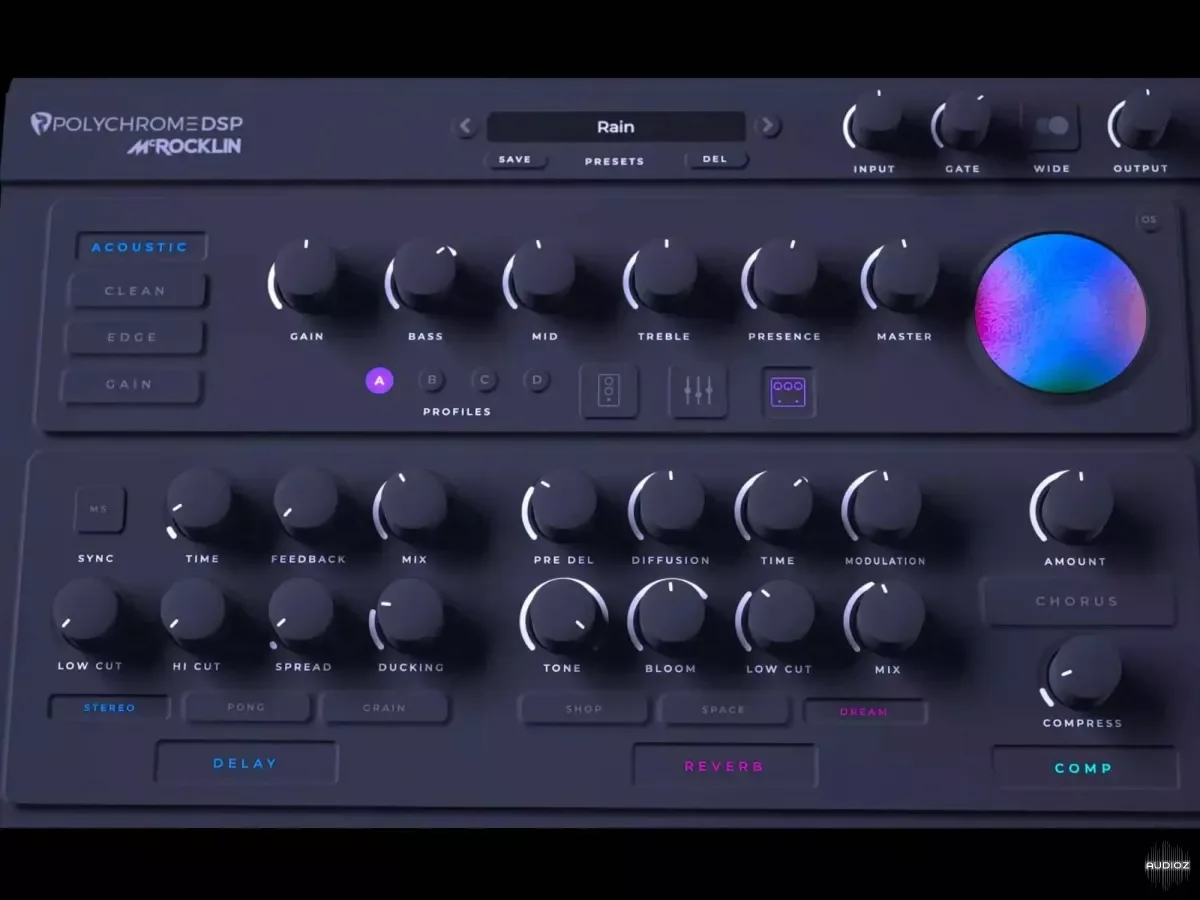Click the MASTER knob

(902, 275)
